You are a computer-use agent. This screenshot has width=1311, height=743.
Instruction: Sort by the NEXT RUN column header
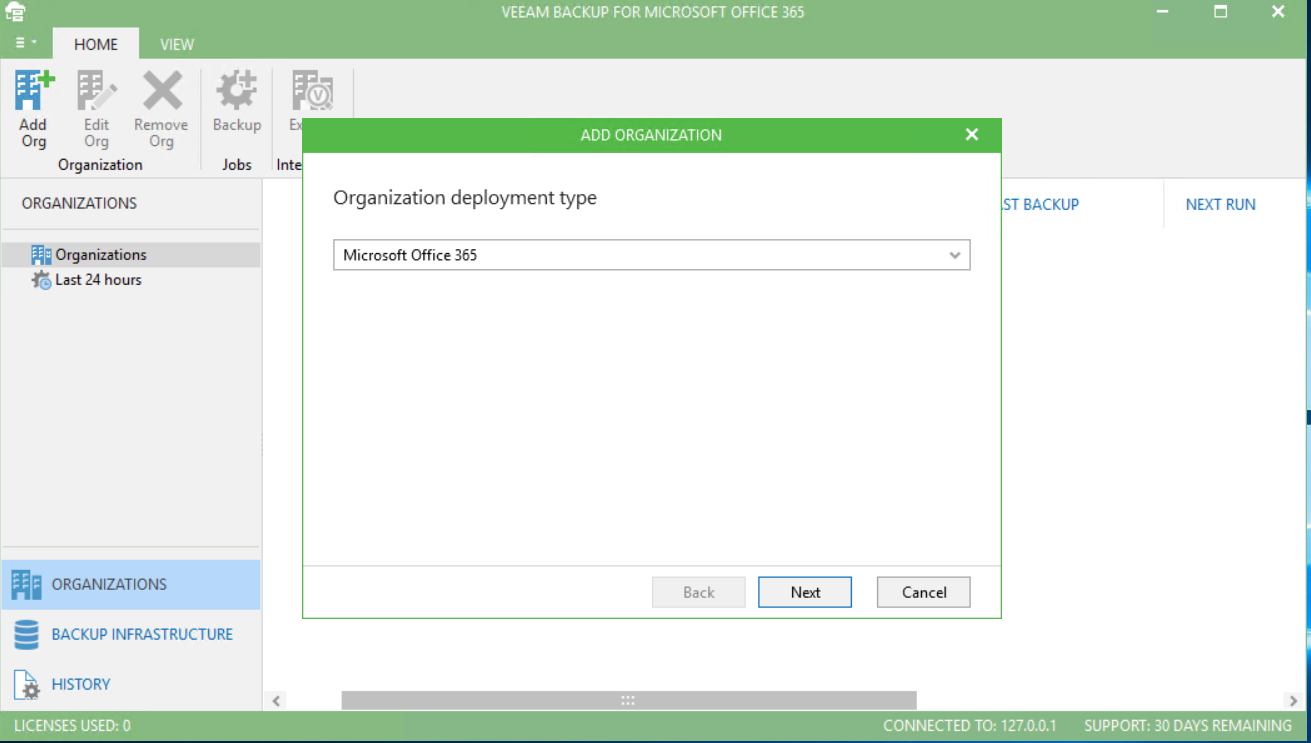pos(1220,204)
